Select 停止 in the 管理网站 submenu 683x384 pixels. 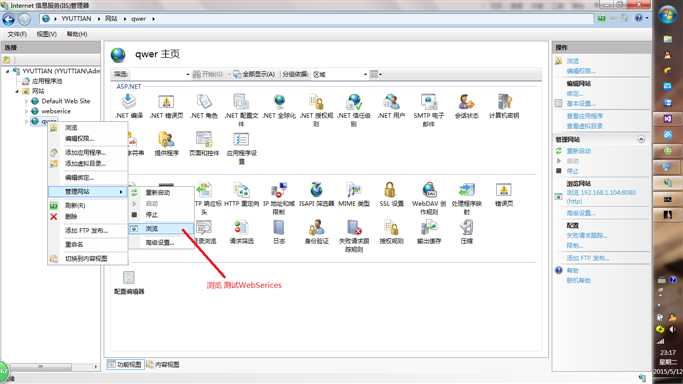[x=161, y=215]
